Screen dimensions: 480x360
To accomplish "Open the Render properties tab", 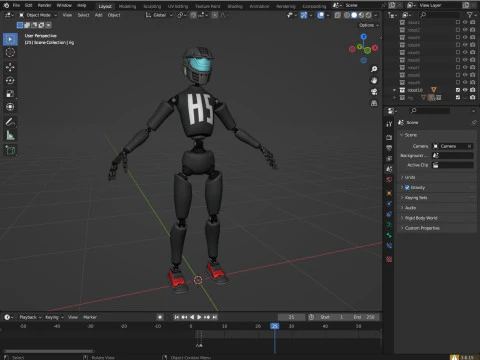I will tap(389, 137).
